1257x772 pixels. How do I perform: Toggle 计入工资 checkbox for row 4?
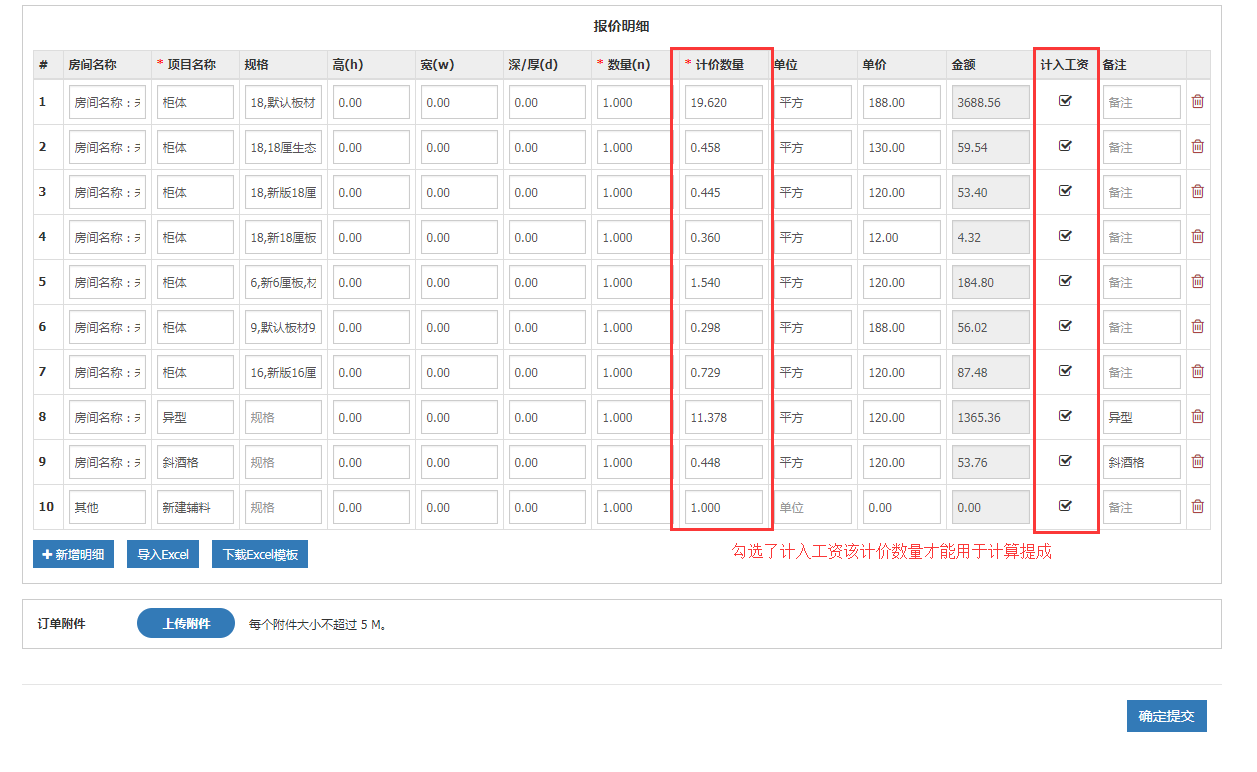(x=1065, y=236)
